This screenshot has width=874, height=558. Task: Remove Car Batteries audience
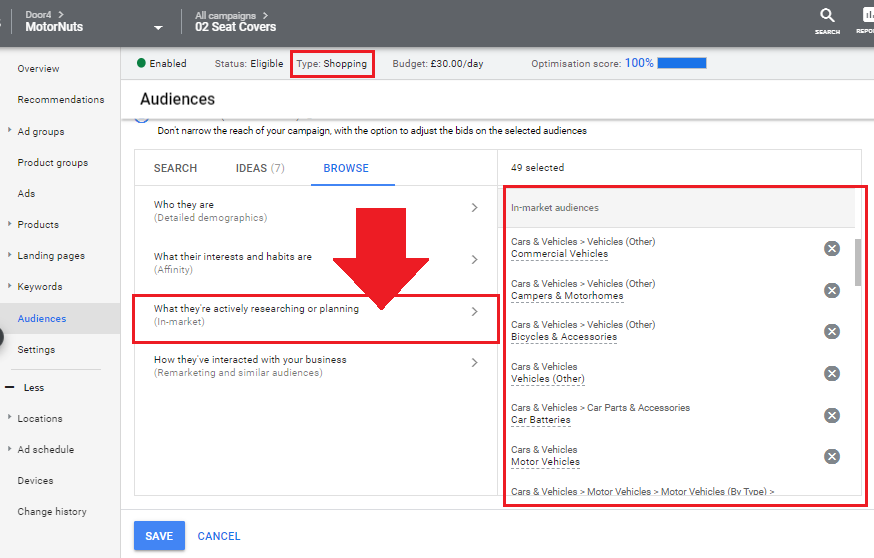(x=832, y=415)
